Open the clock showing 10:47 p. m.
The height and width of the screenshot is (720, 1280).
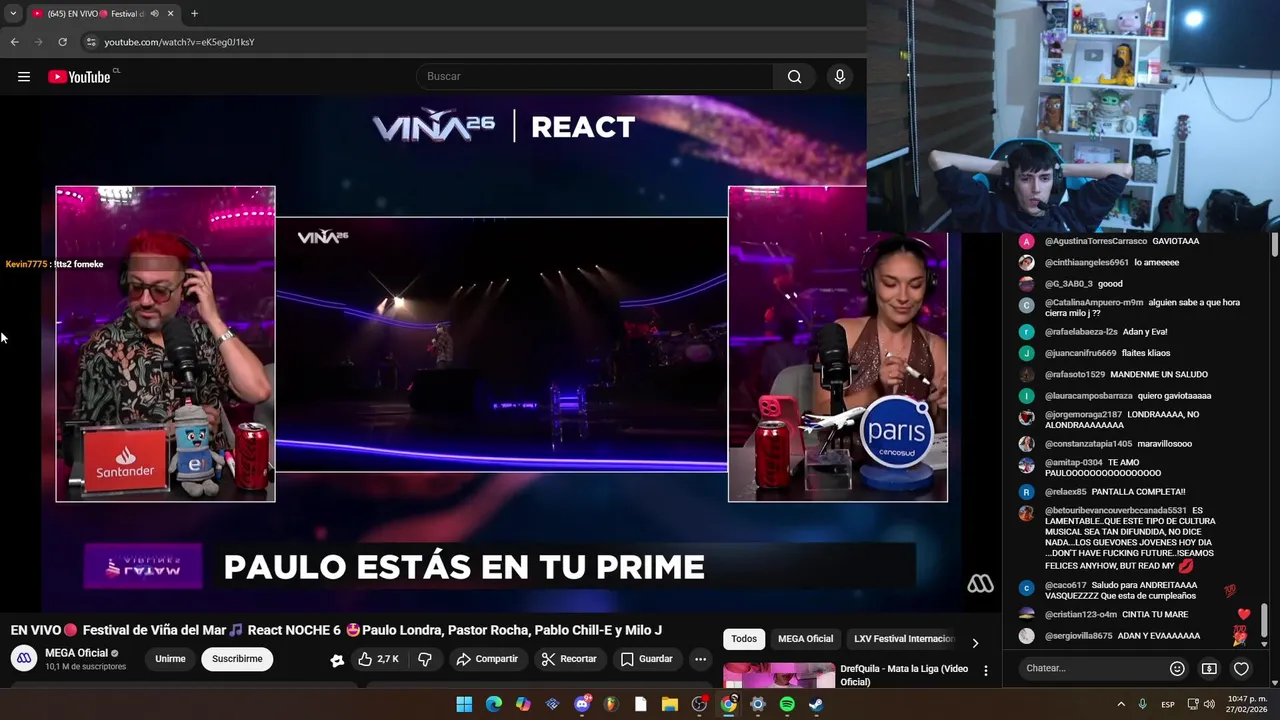pyautogui.click(x=1244, y=704)
